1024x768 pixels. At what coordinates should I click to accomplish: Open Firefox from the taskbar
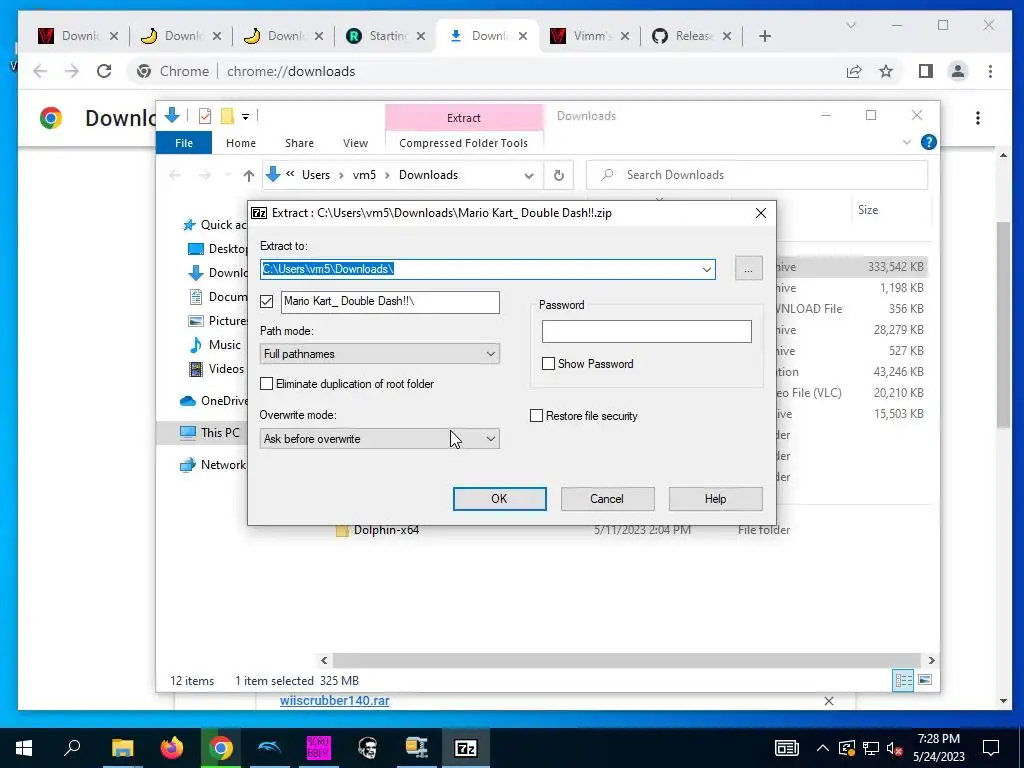pos(171,748)
